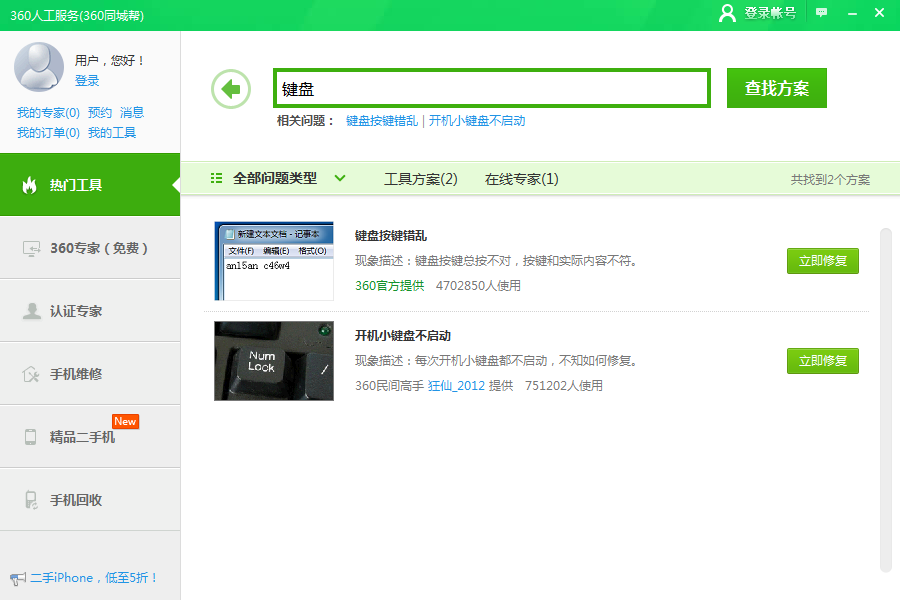The image size is (900, 600).
Task: Open the feedback message icon in title bar
Action: click(x=822, y=13)
